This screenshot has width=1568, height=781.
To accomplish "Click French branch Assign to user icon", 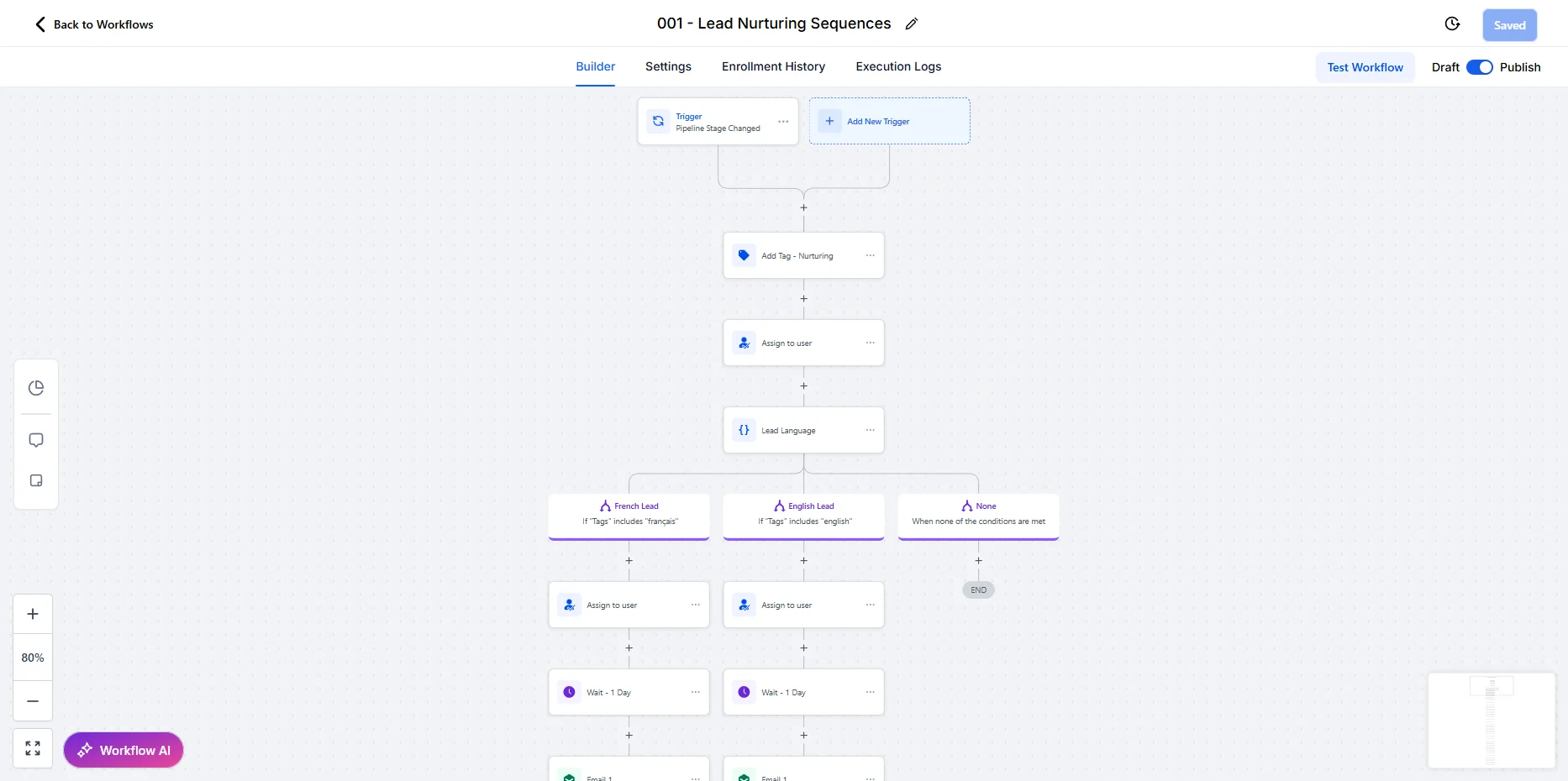I will 569,605.
